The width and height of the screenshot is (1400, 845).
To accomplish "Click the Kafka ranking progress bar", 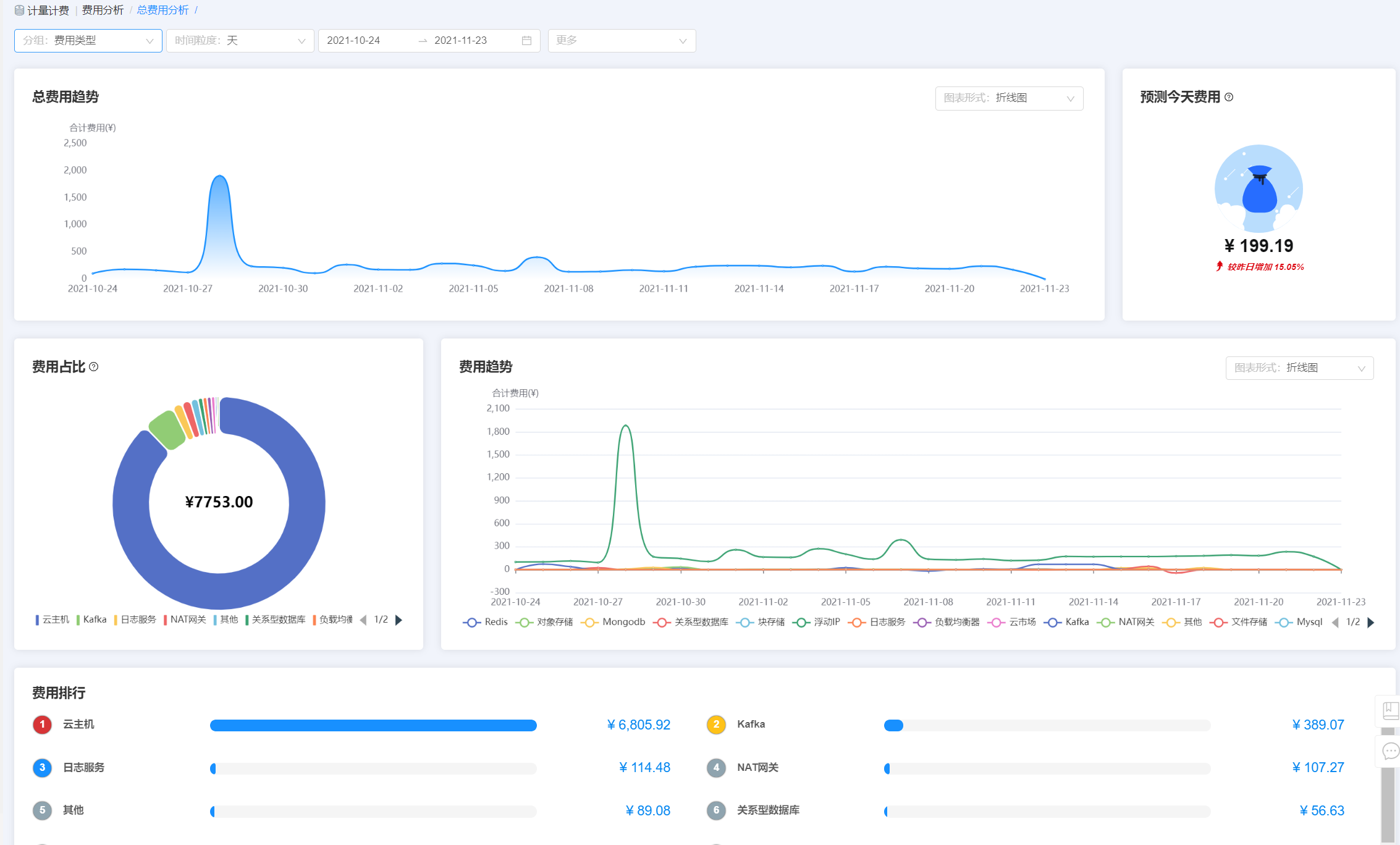I will click(x=1047, y=725).
